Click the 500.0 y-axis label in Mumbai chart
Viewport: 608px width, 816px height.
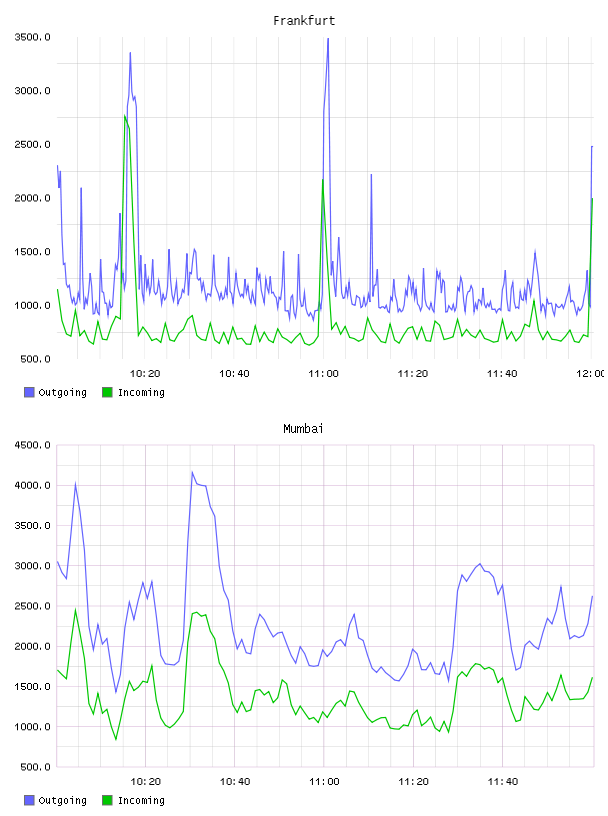coord(35,767)
